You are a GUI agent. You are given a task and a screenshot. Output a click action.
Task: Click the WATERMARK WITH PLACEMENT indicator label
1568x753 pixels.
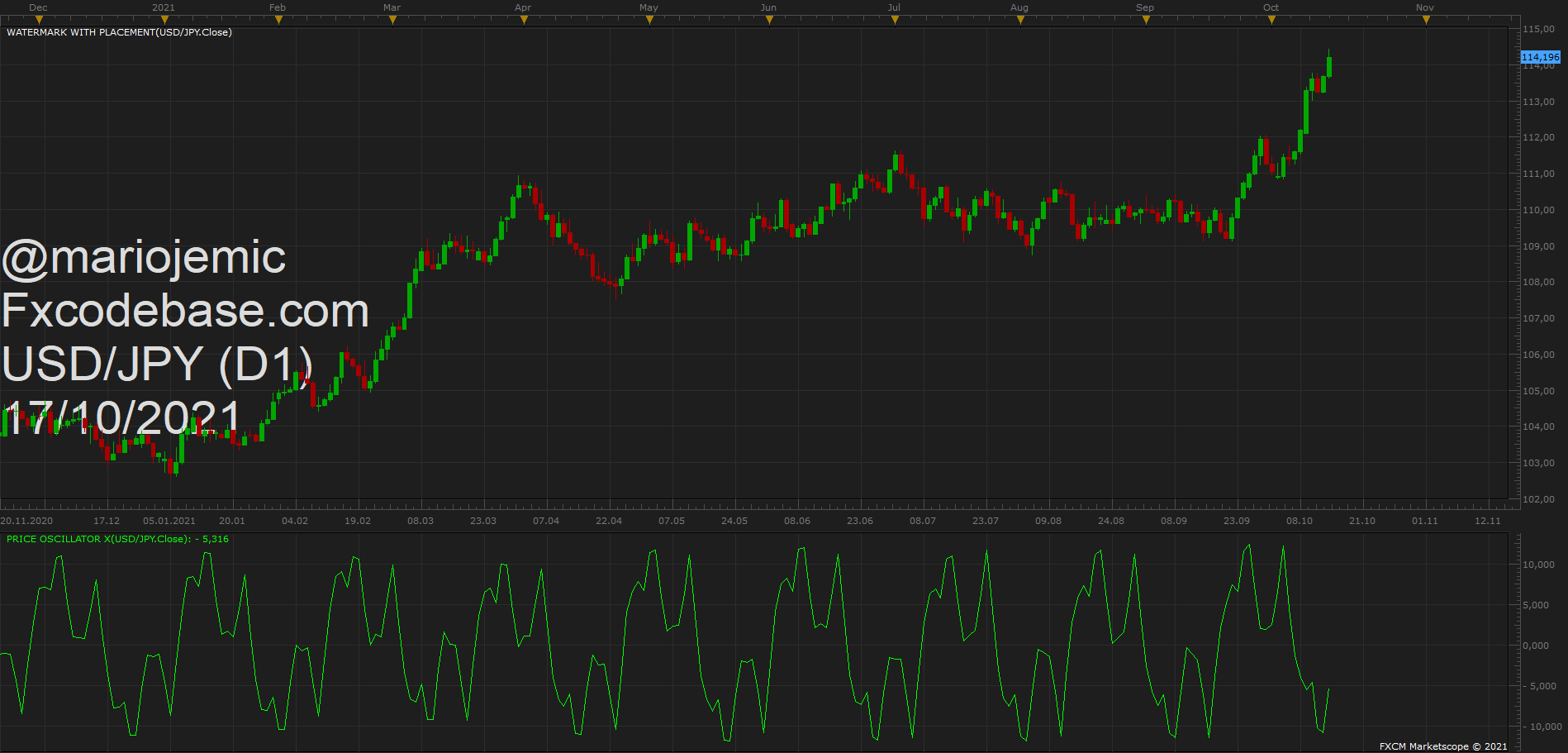tap(119, 32)
